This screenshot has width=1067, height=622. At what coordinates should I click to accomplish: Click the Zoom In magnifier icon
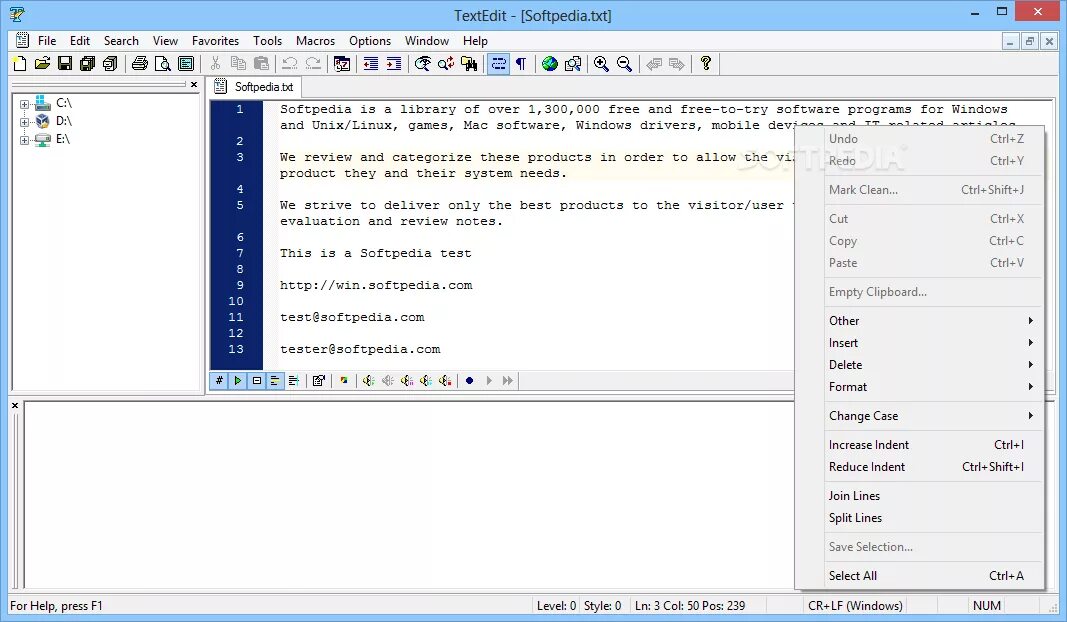coord(601,64)
